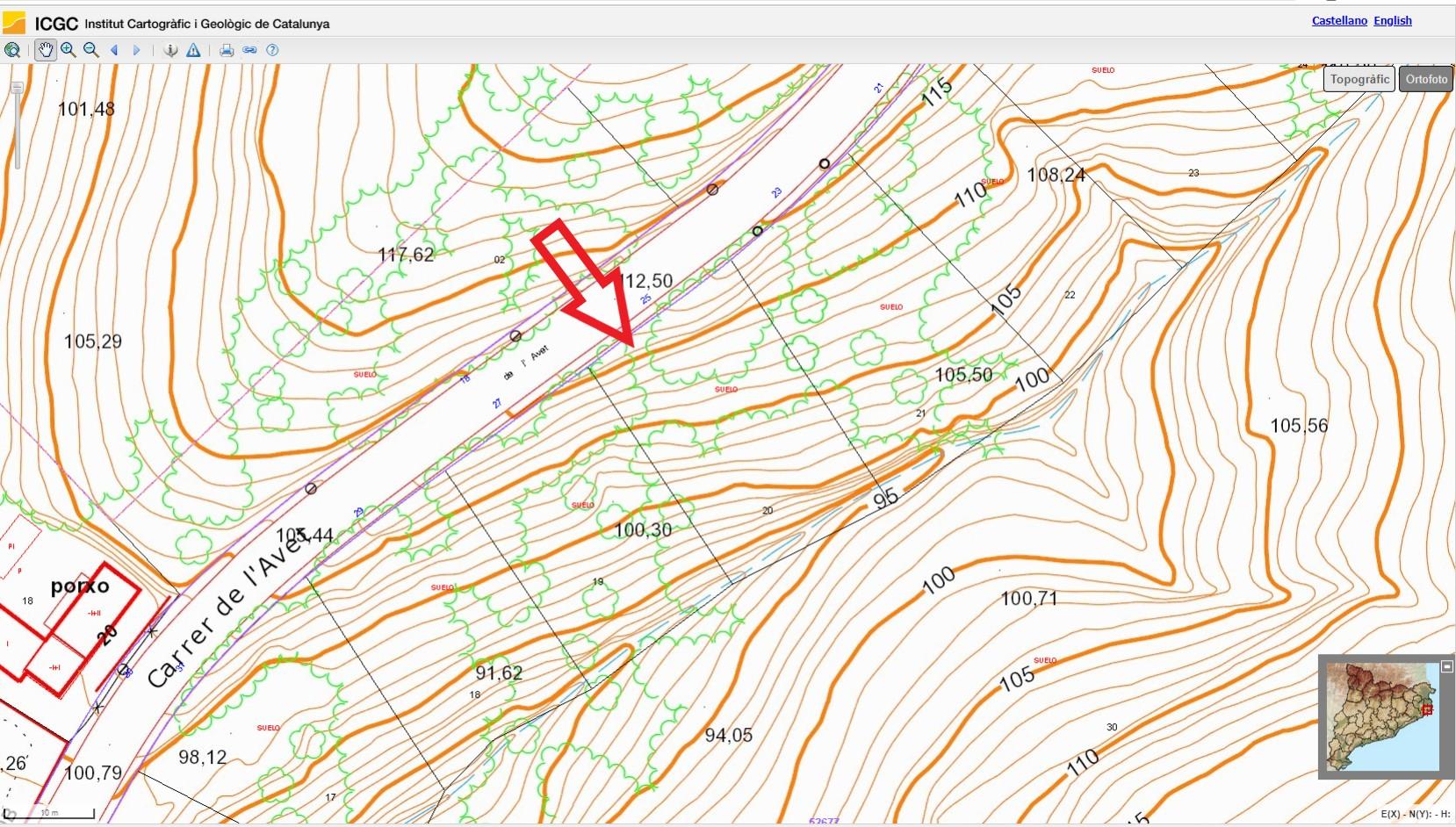Activate the zoom in magnifier tool
This screenshot has height=827, width=1456.
[68, 50]
